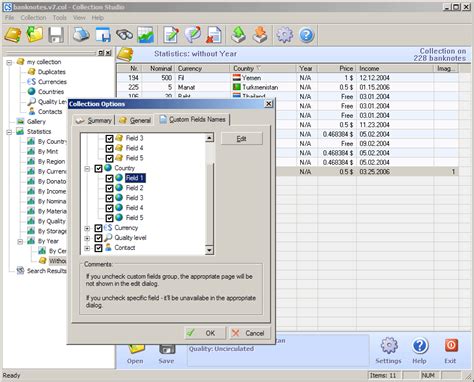This screenshot has width=474, height=382.
Task: Click the open folder toolbar icon
Action: click(x=35, y=35)
